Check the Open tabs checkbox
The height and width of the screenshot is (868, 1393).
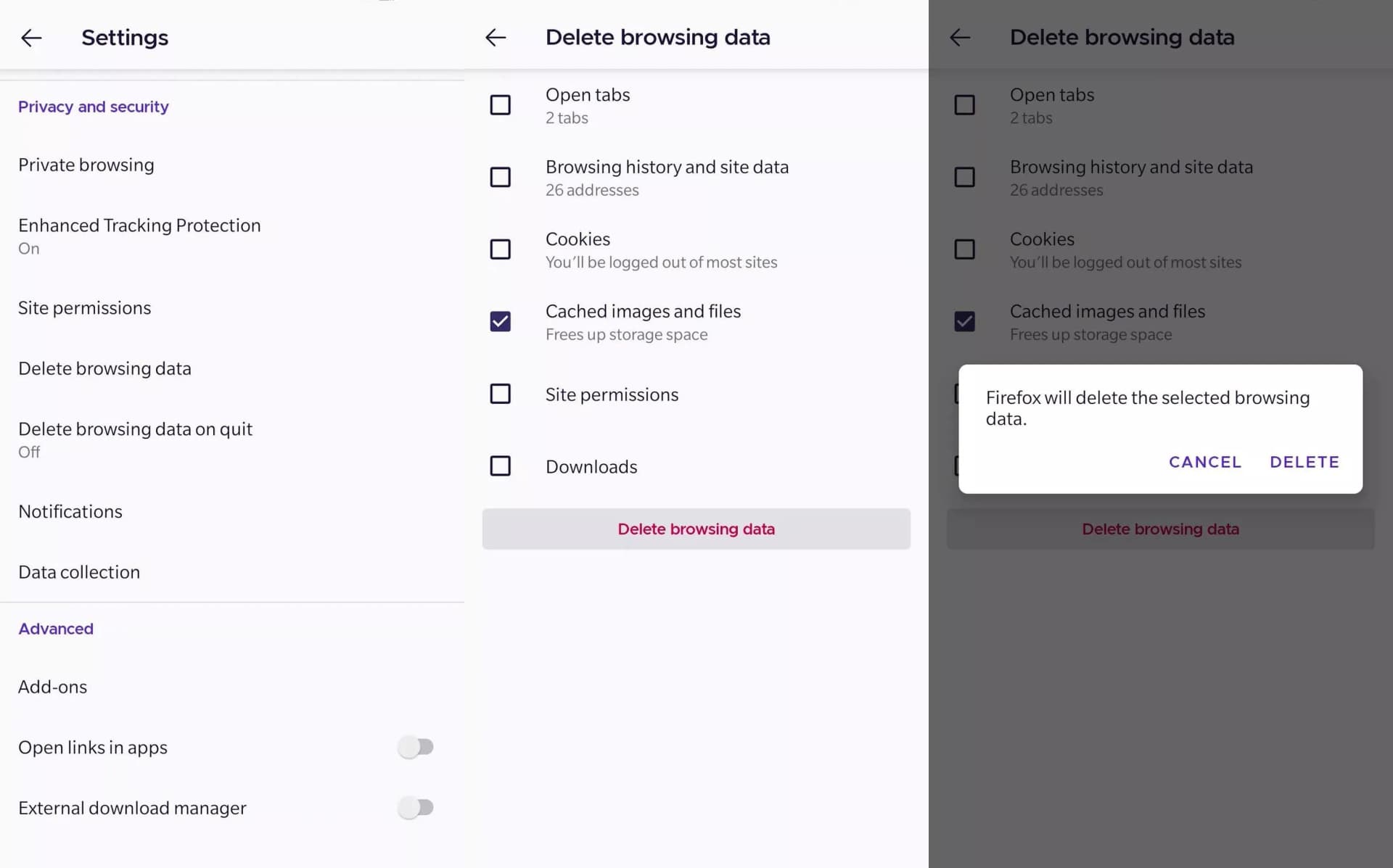tap(500, 105)
